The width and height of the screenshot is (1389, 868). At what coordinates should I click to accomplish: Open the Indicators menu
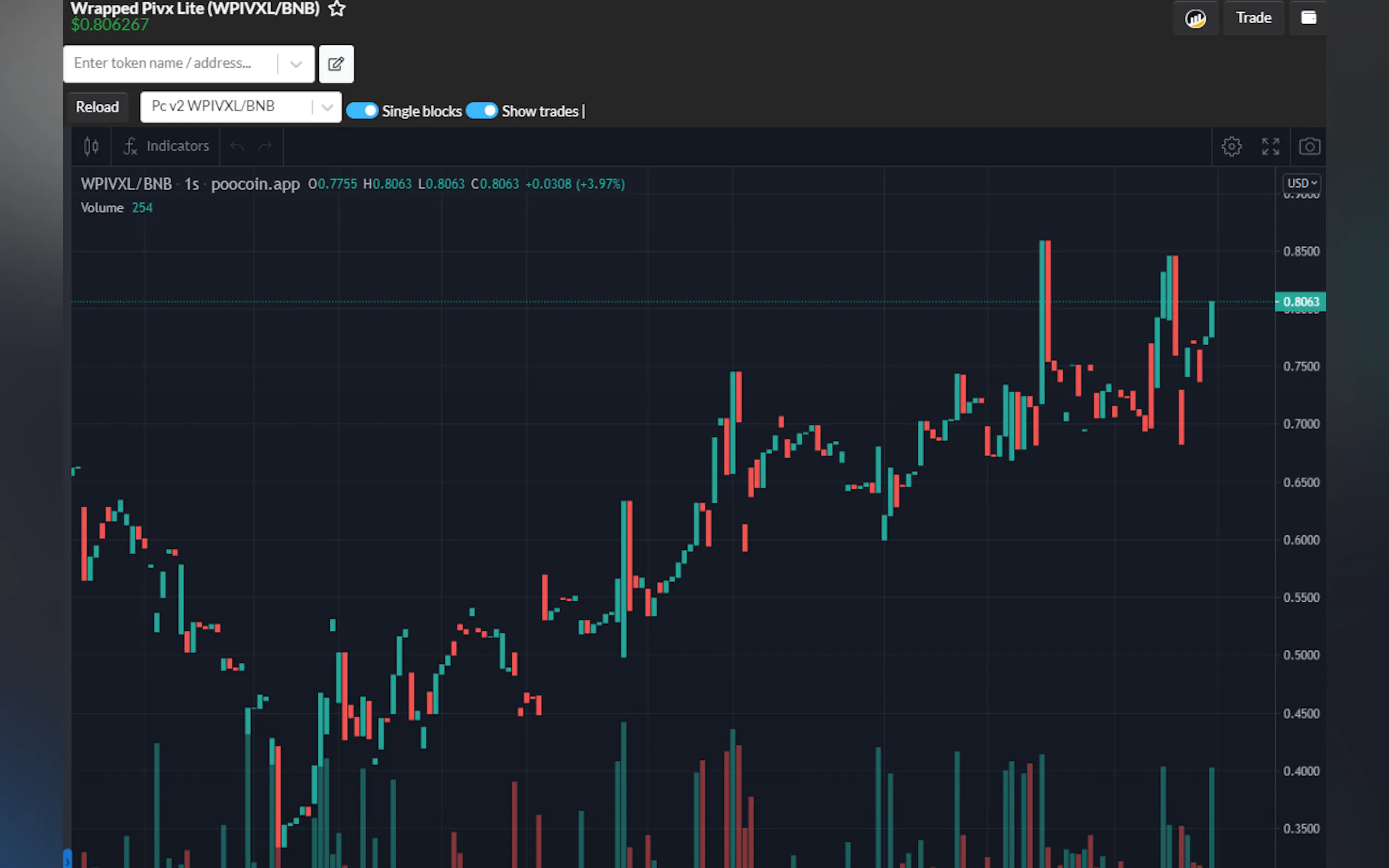(167, 146)
